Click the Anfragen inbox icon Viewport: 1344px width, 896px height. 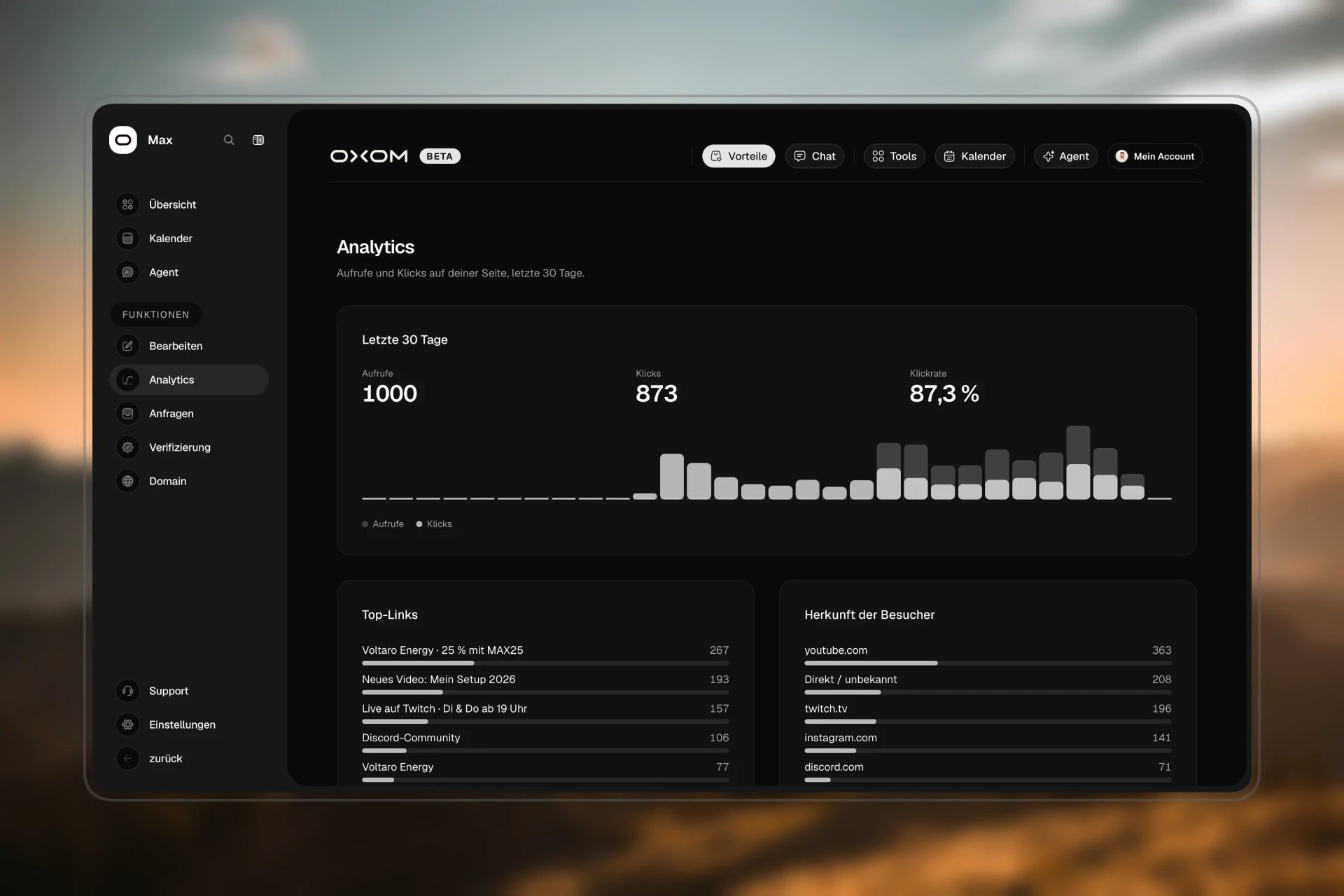[x=127, y=414]
